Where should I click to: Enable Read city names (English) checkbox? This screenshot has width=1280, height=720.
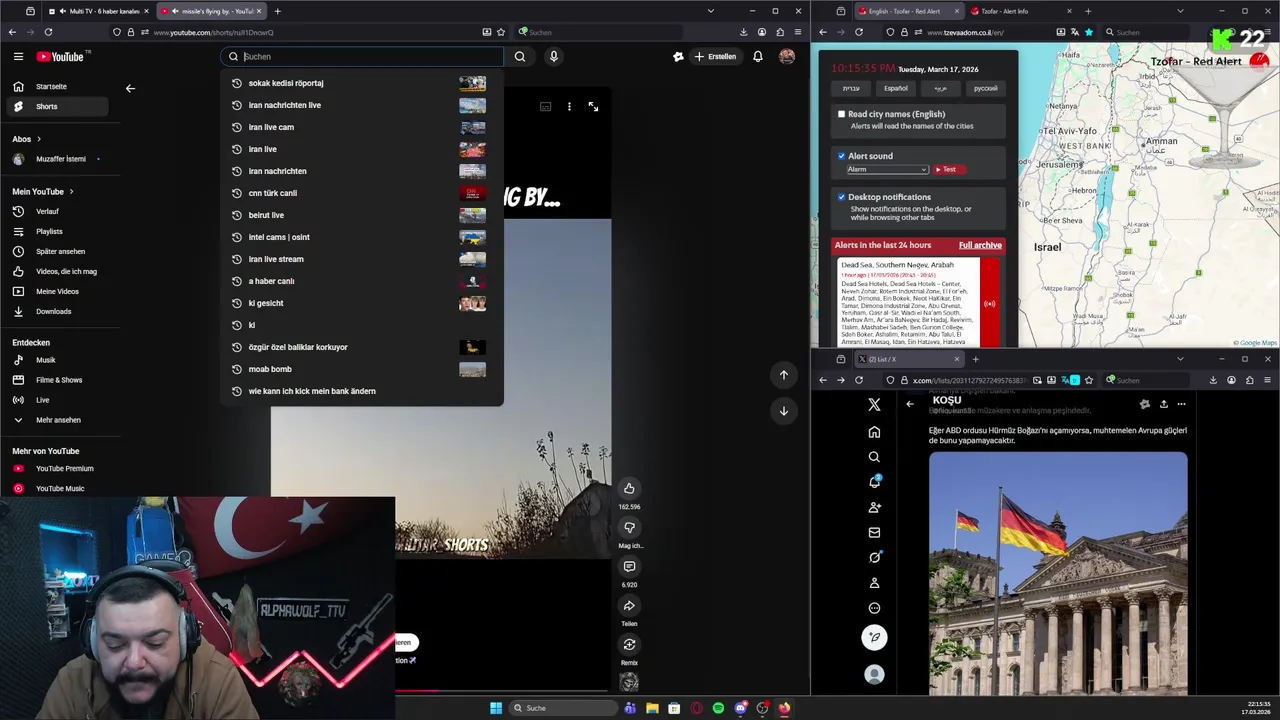841,114
